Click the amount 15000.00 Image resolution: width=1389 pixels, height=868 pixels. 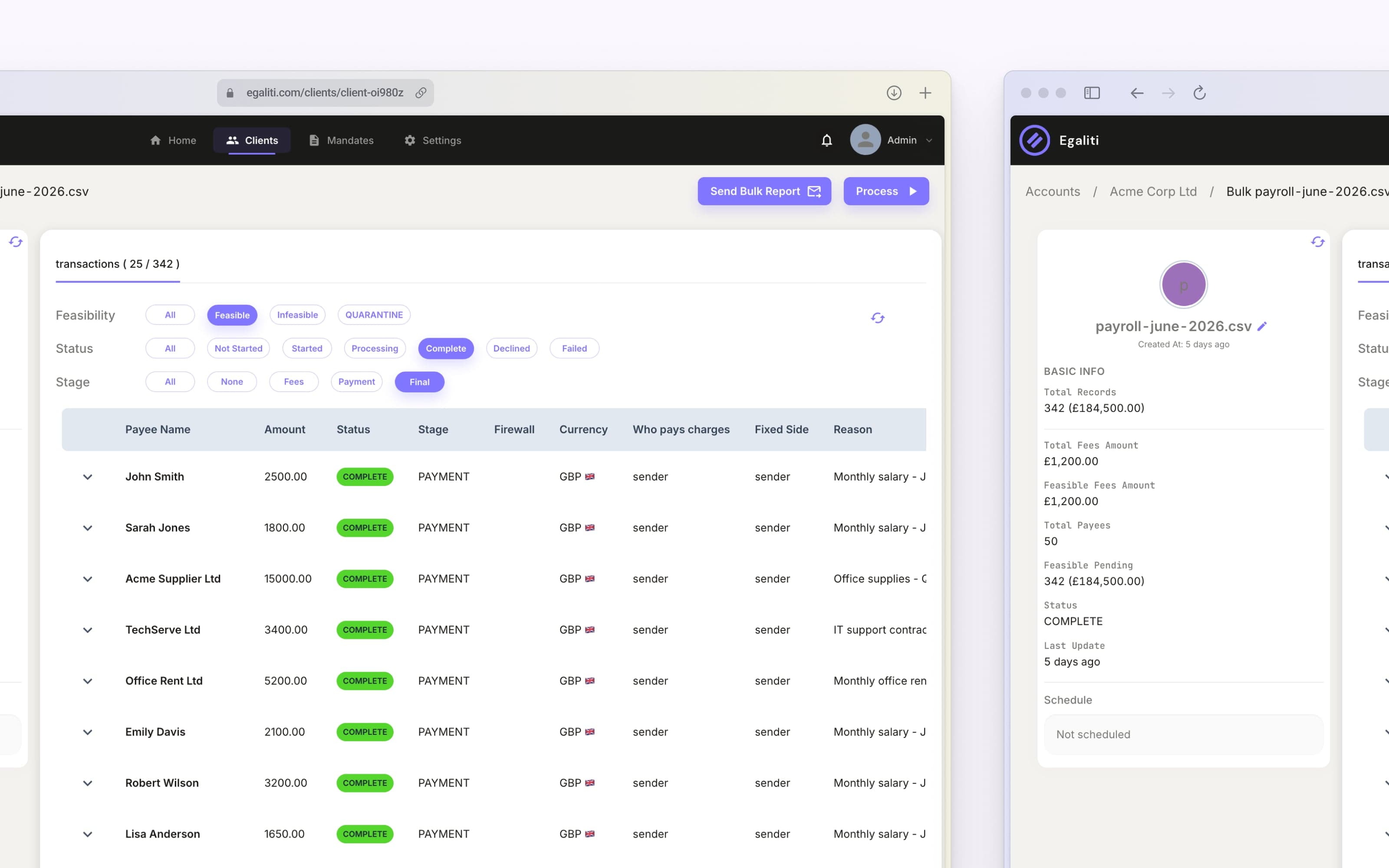[x=287, y=579]
